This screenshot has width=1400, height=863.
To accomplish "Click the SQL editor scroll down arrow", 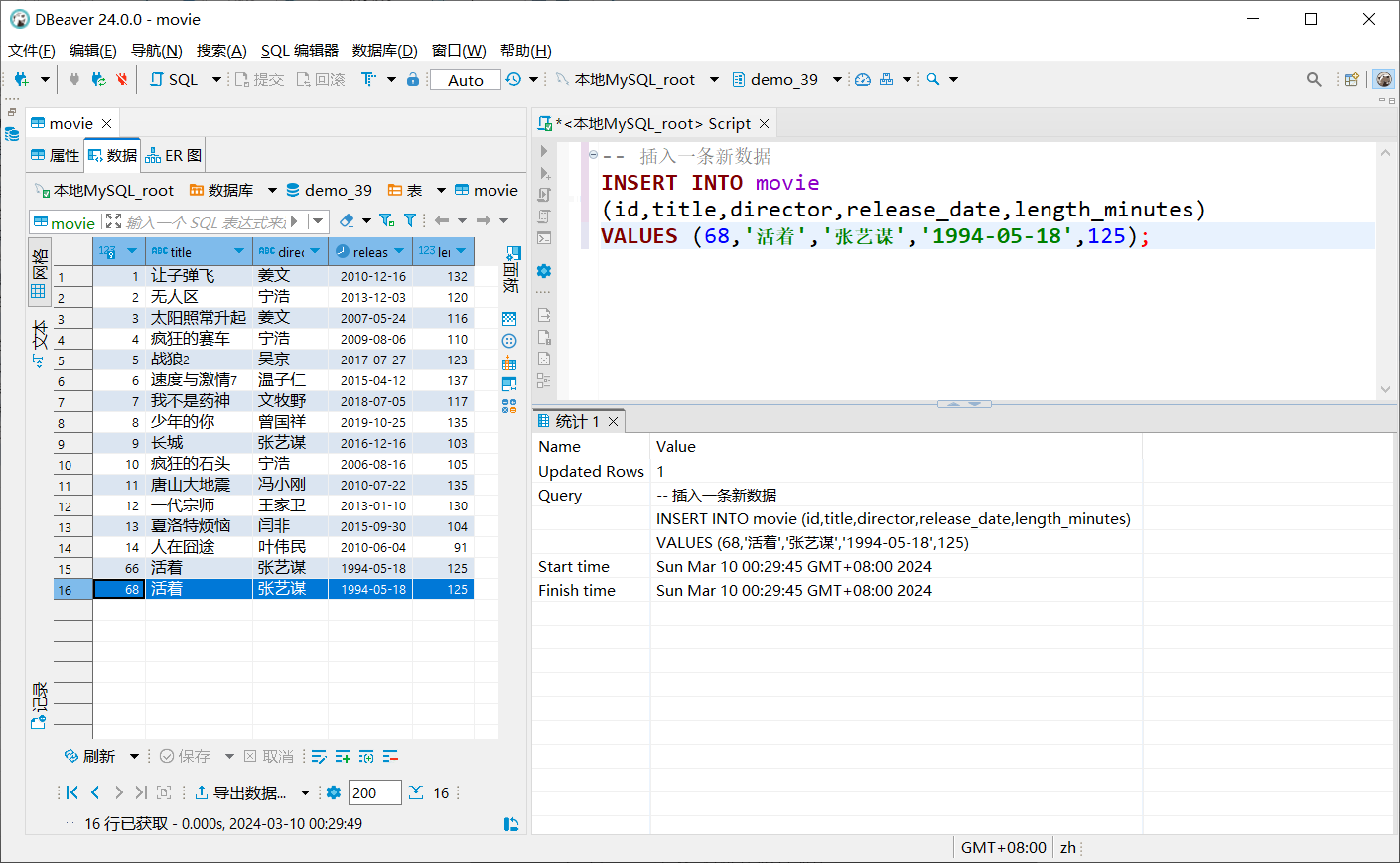I will (1385, 390).
